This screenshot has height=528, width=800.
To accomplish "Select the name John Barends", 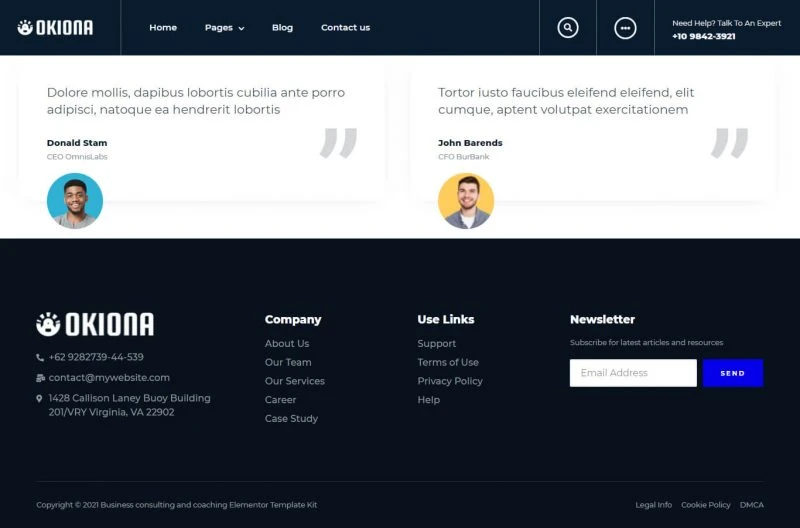I will point(470,143).
